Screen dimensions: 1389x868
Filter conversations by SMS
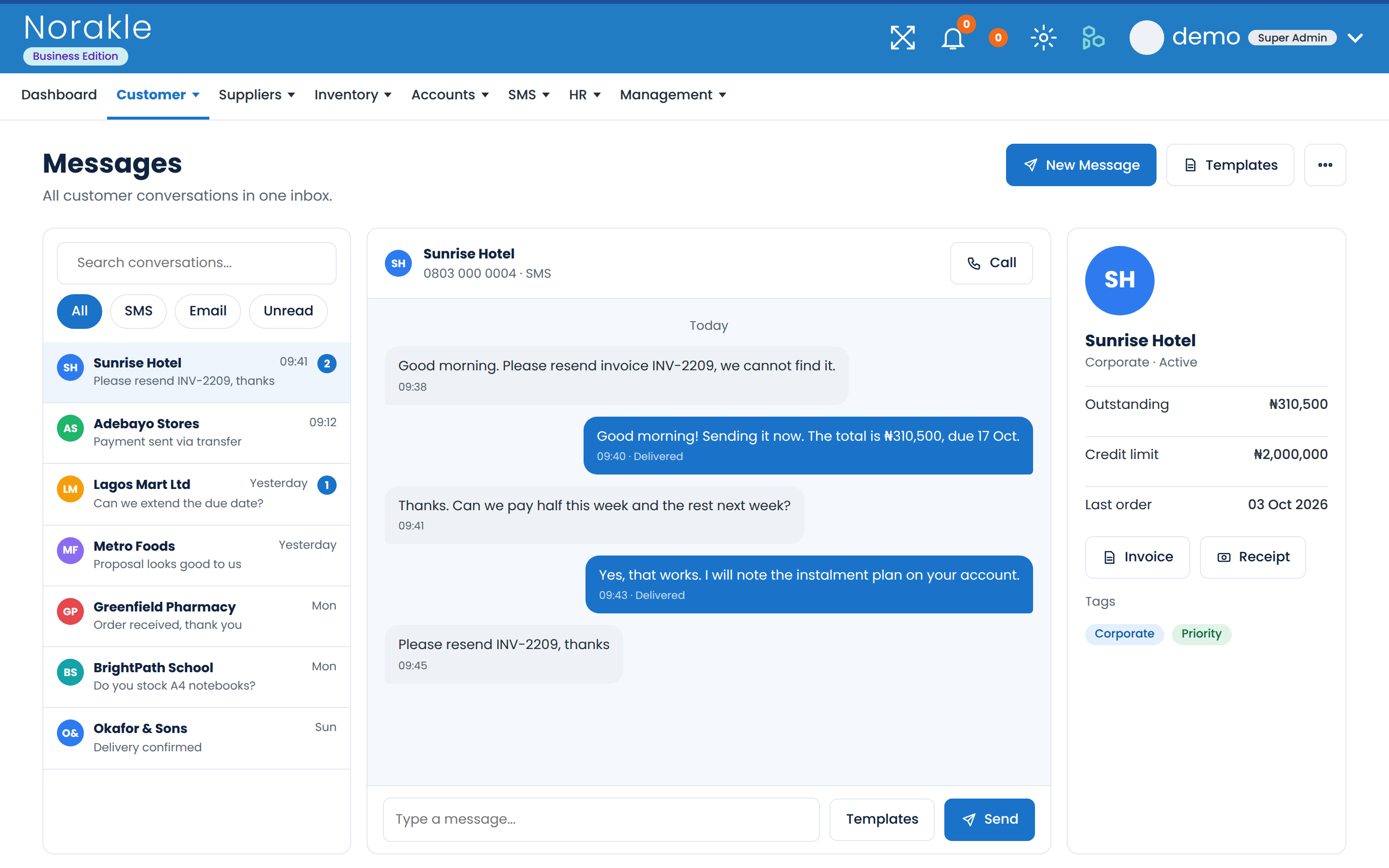click(x=138, y=311)
